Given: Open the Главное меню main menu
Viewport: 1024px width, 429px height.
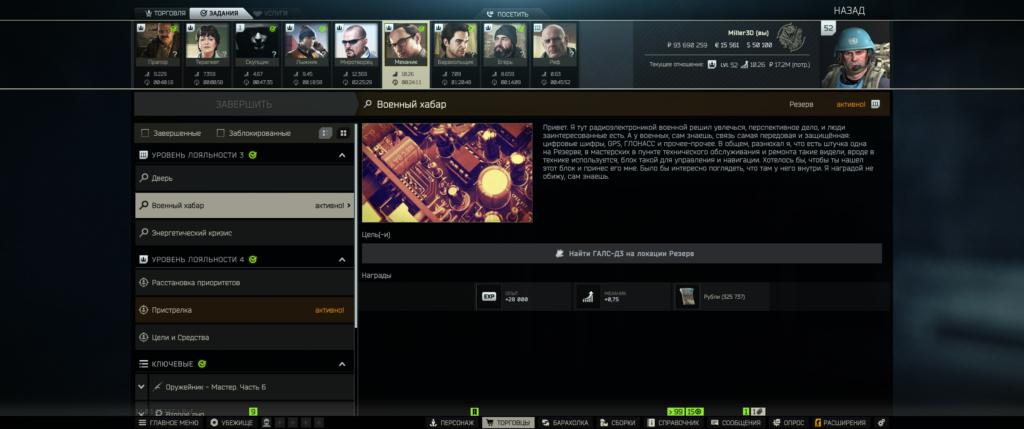Looking at the screenshot, I should click(168, 423).
